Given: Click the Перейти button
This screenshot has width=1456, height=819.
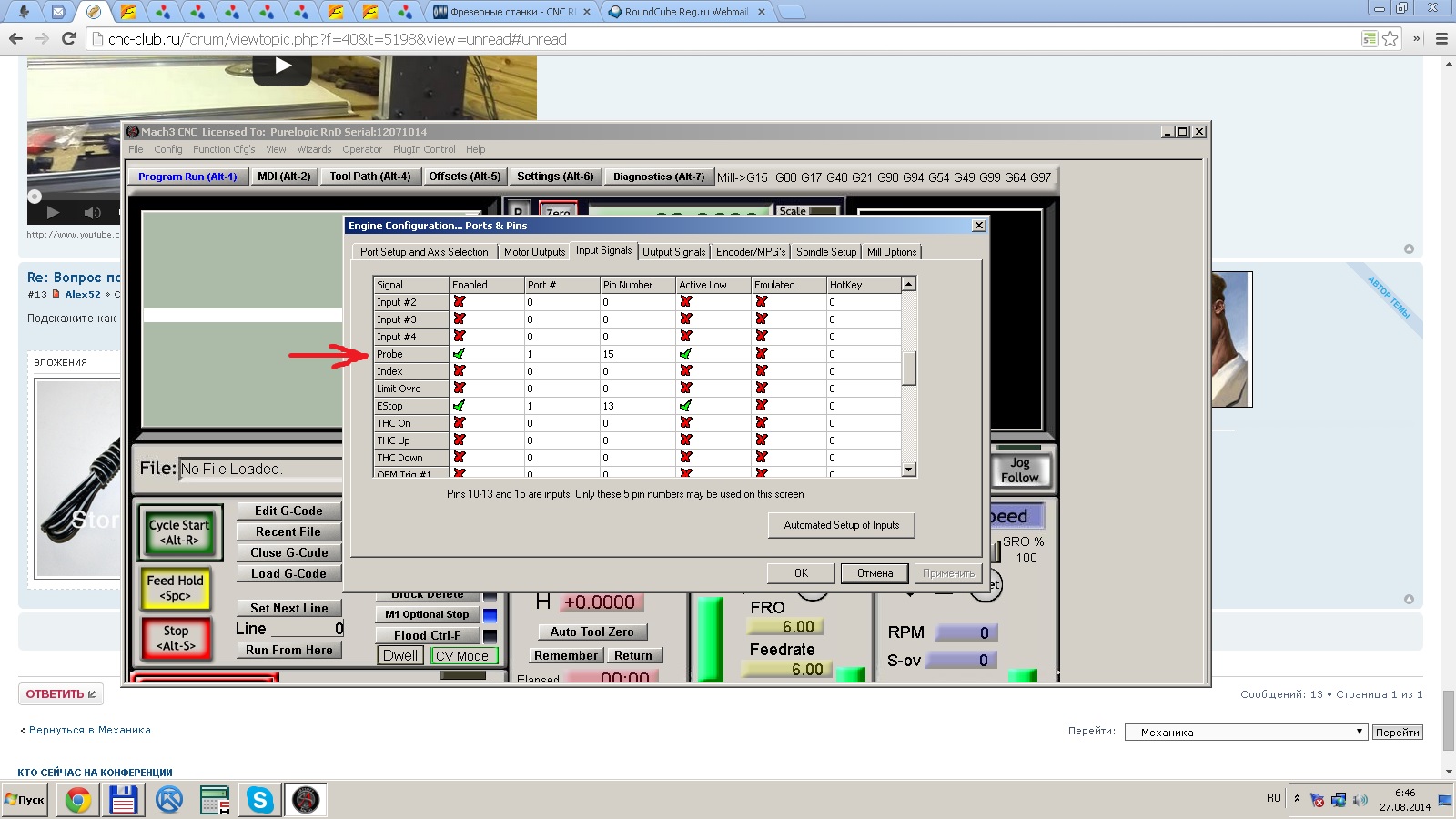Looking at the screenshot, I should (x=1397, y=732).
